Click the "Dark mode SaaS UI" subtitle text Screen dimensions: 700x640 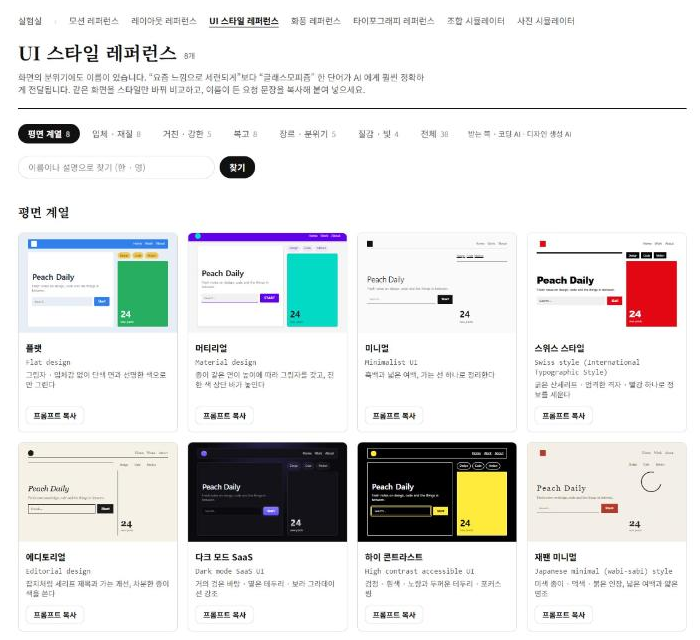point(230,571)
